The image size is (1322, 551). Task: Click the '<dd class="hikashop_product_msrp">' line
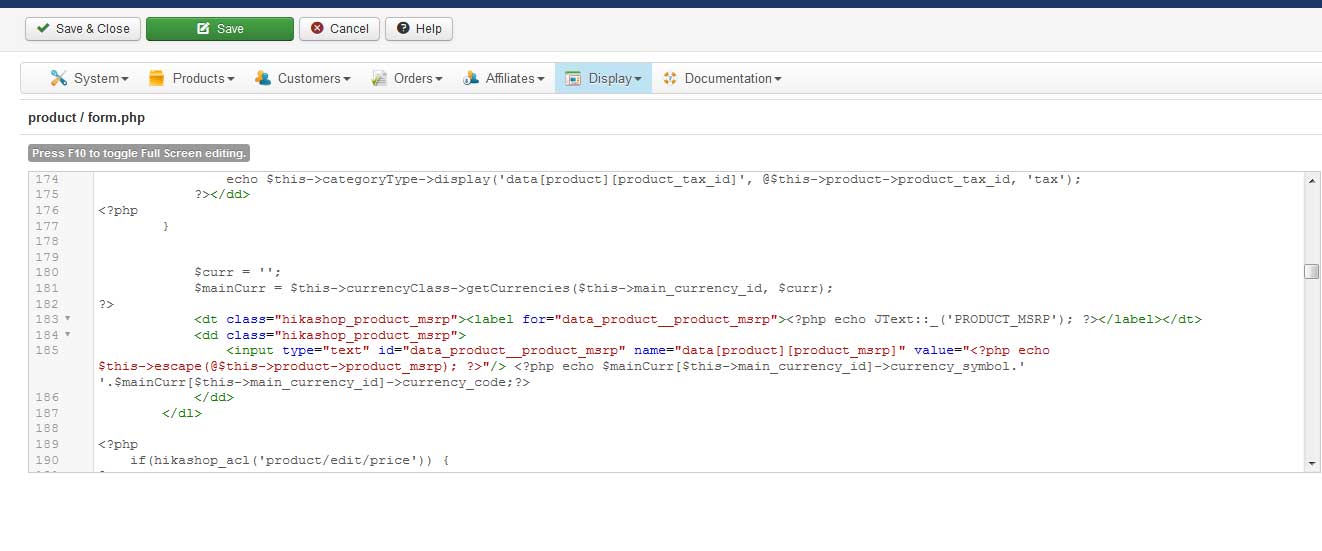point(330,335)
